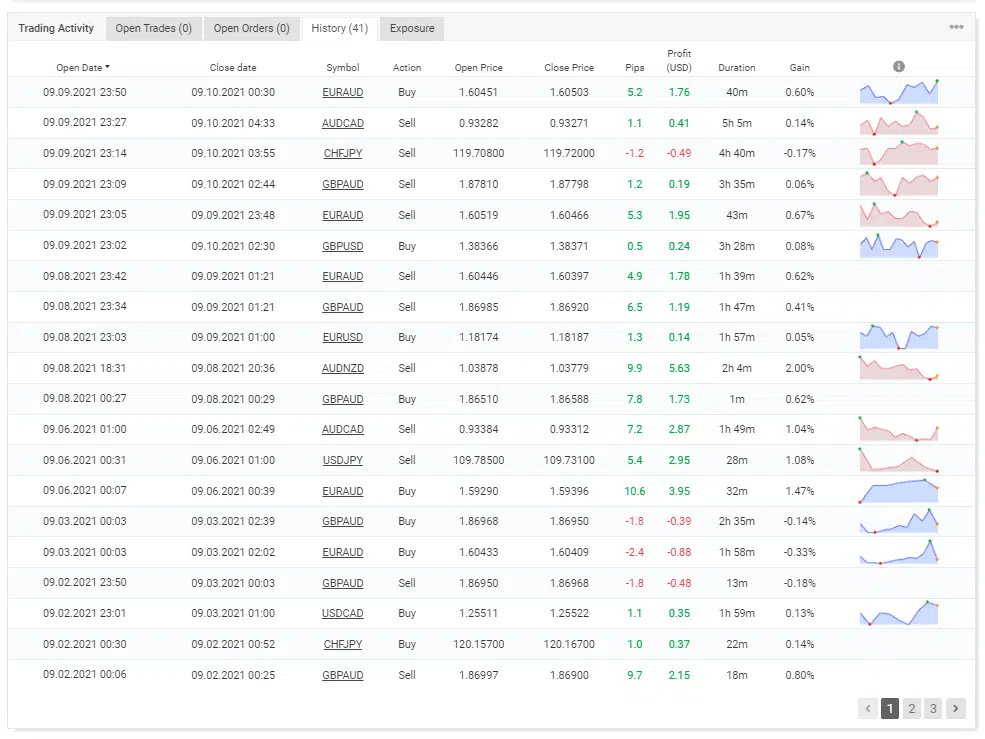This screenshot has width=985, height=739.
Task: Sort by Profit (USD) column header
Action: tap(679, 60)
